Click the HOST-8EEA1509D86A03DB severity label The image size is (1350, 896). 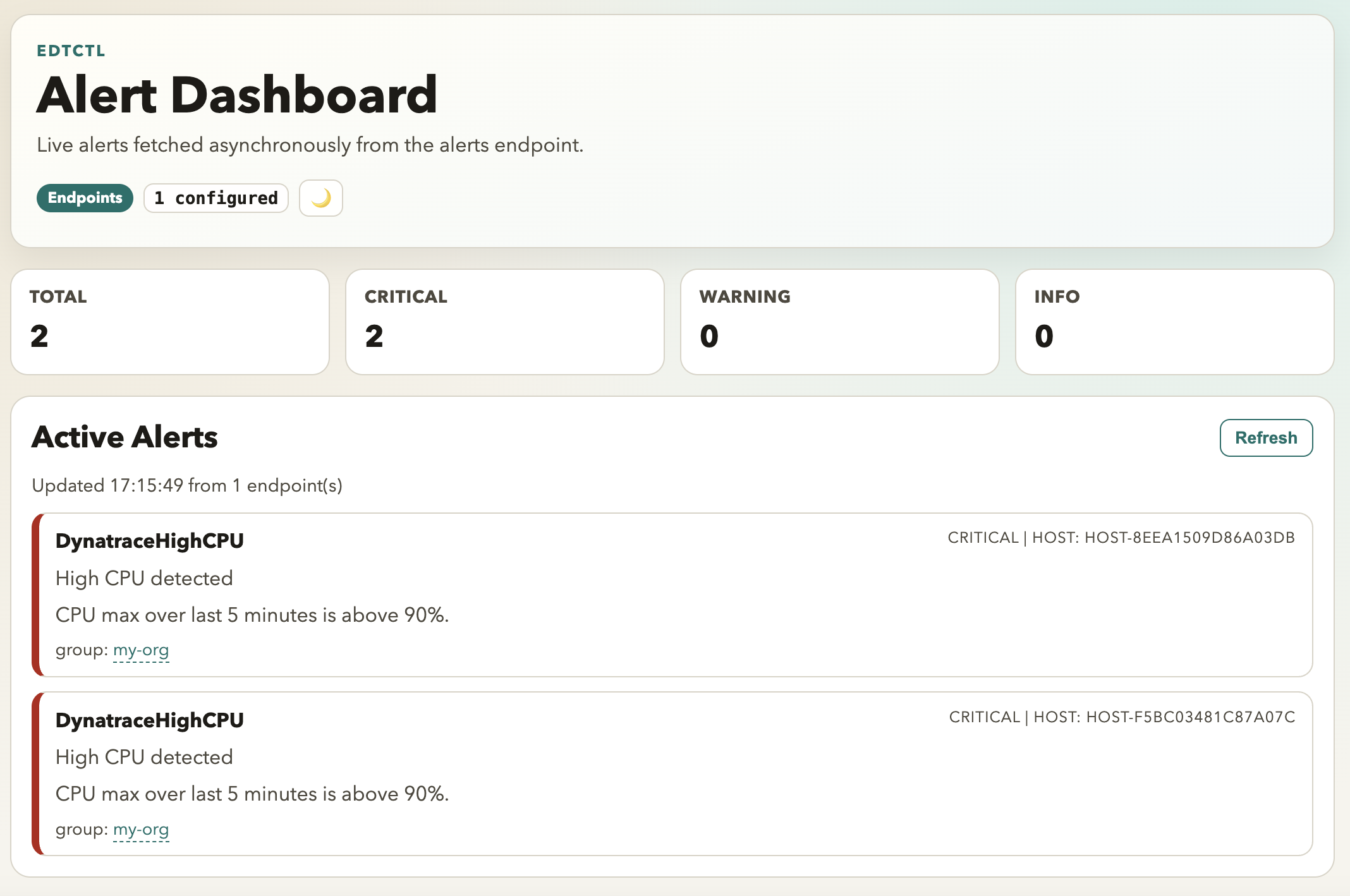tap(1121, 538)
